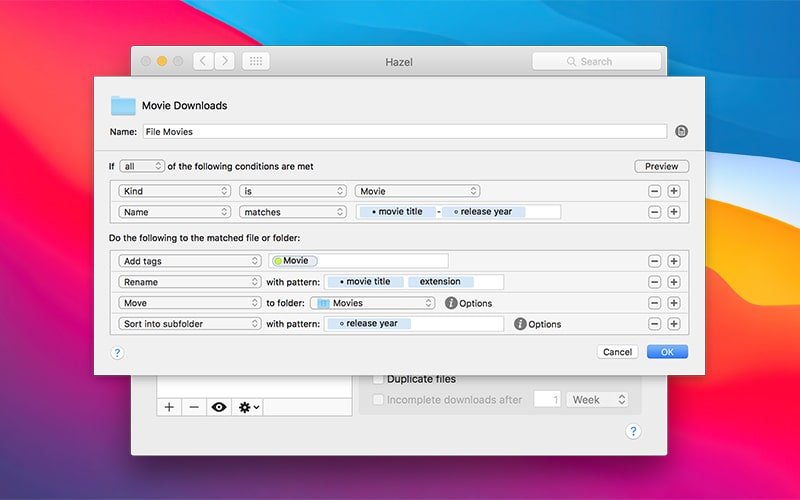Toggle the Incomplete downloads after checkbox
This screenshot has height=500, width=800.
pos(378,400)
